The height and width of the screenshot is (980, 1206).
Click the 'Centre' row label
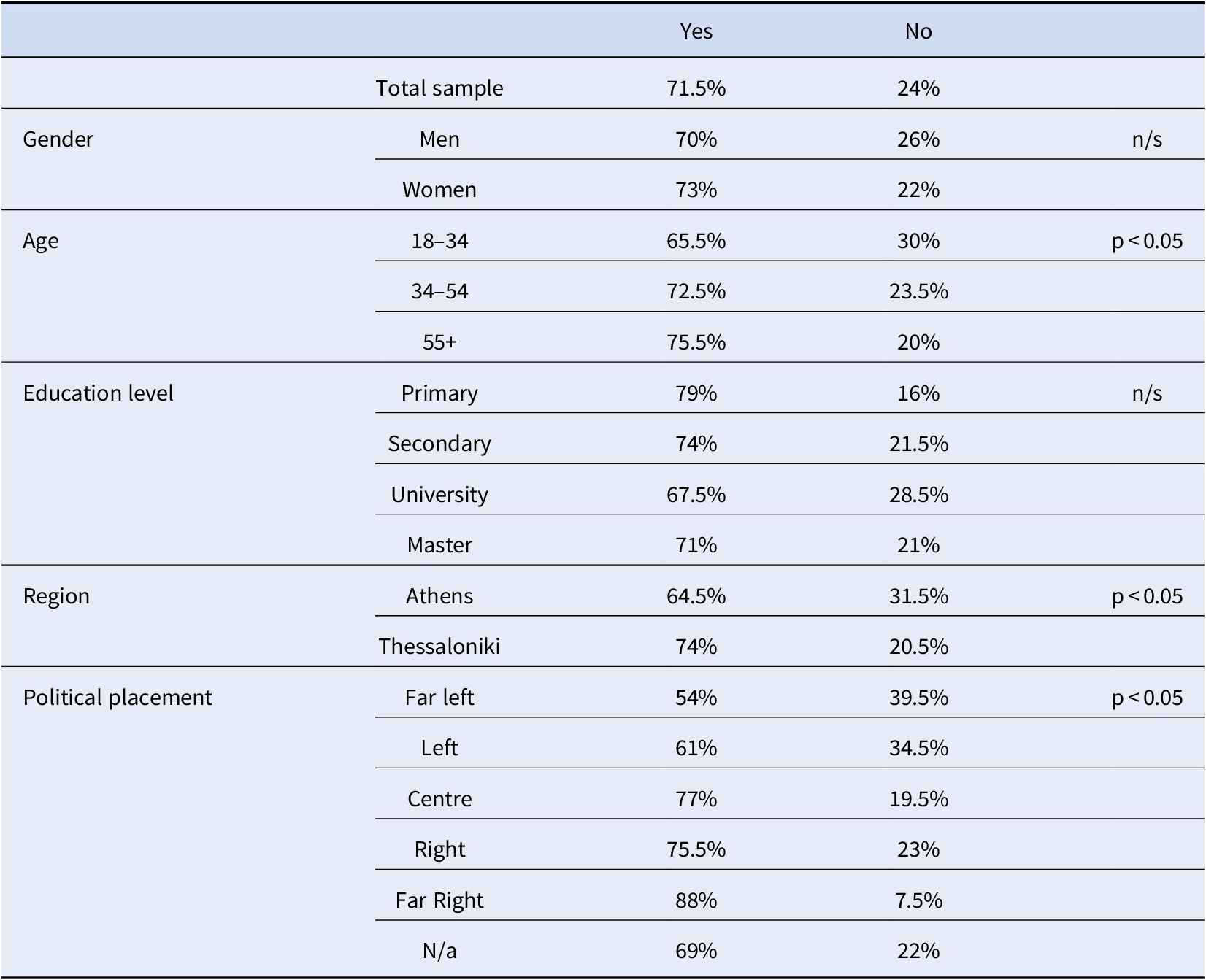439,799
